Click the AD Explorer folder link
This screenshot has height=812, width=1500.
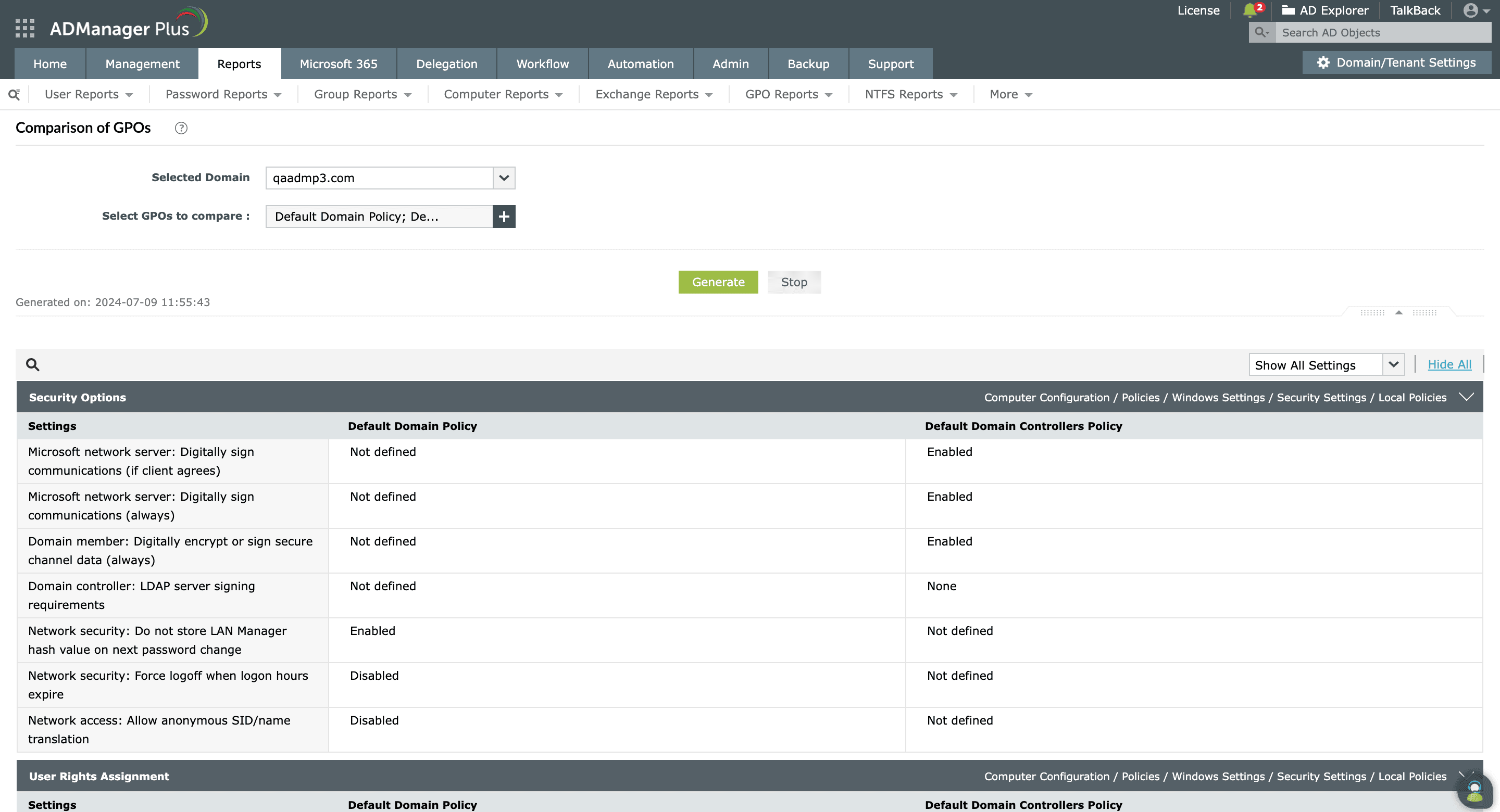pos(1326,10)
